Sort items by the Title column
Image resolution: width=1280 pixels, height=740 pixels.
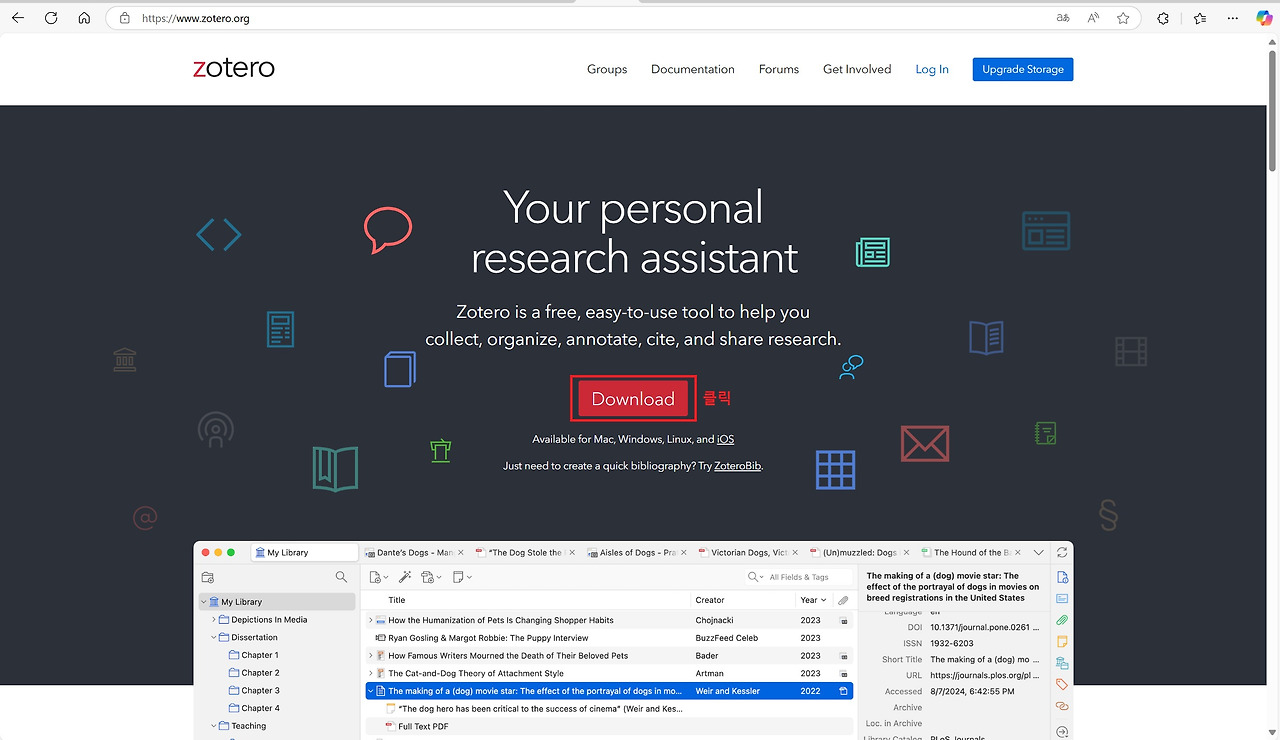(397, 600)
